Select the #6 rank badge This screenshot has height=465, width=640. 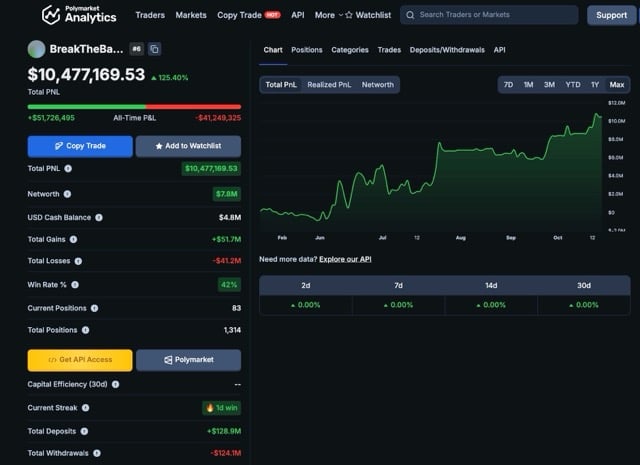136,49
